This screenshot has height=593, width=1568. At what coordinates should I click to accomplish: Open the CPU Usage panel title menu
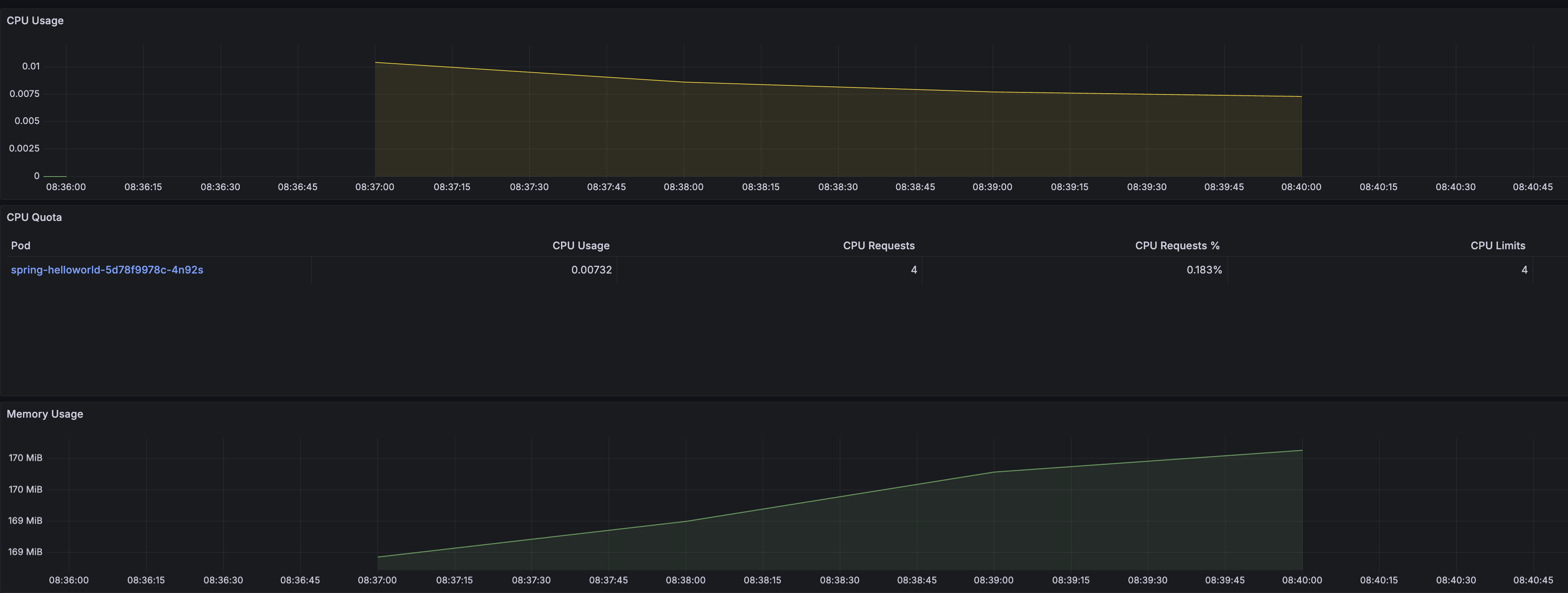[34, 21]
